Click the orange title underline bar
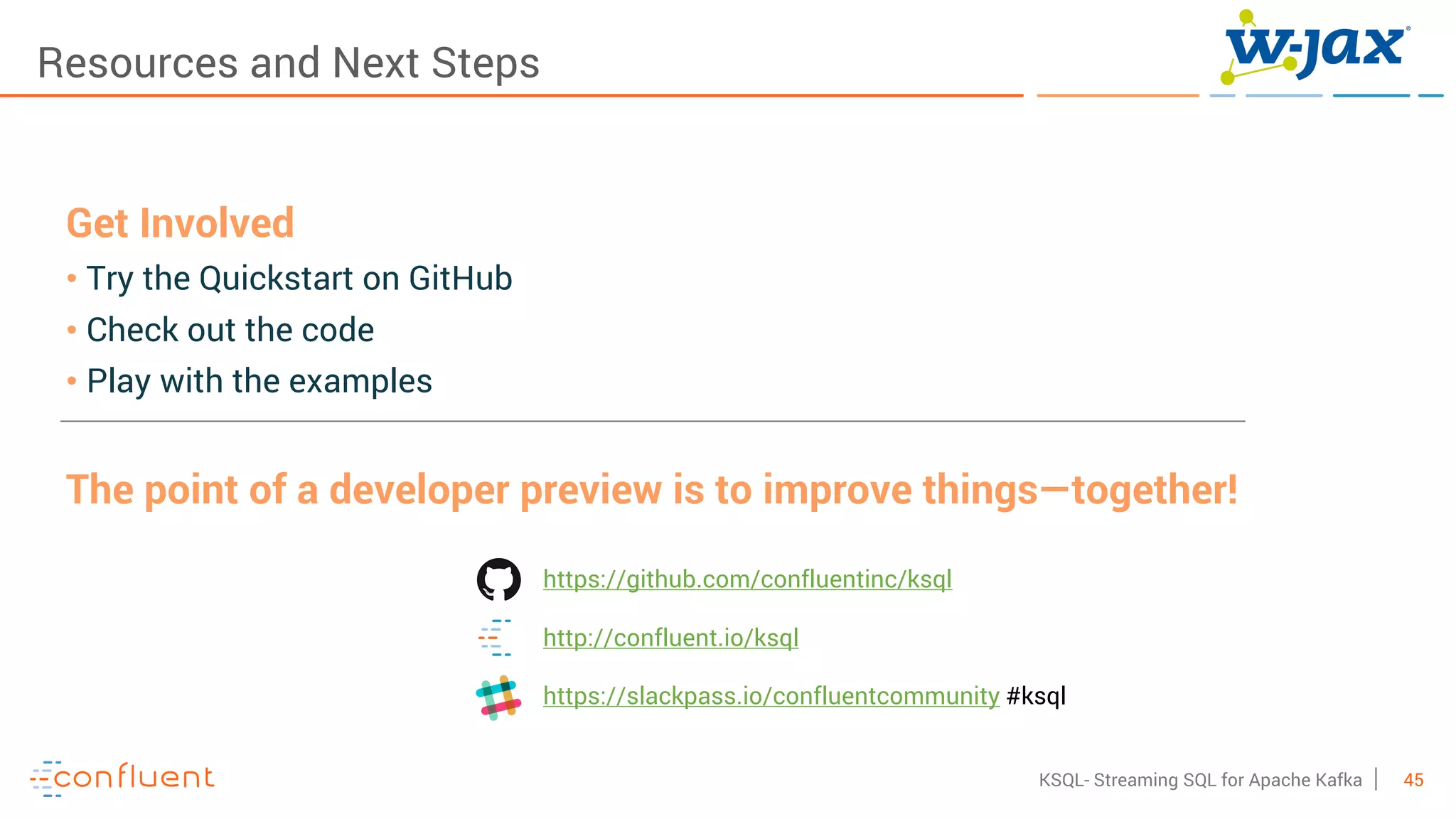Image resolution: width=1456 pixels, height=819 pixels. pos(512,95)
